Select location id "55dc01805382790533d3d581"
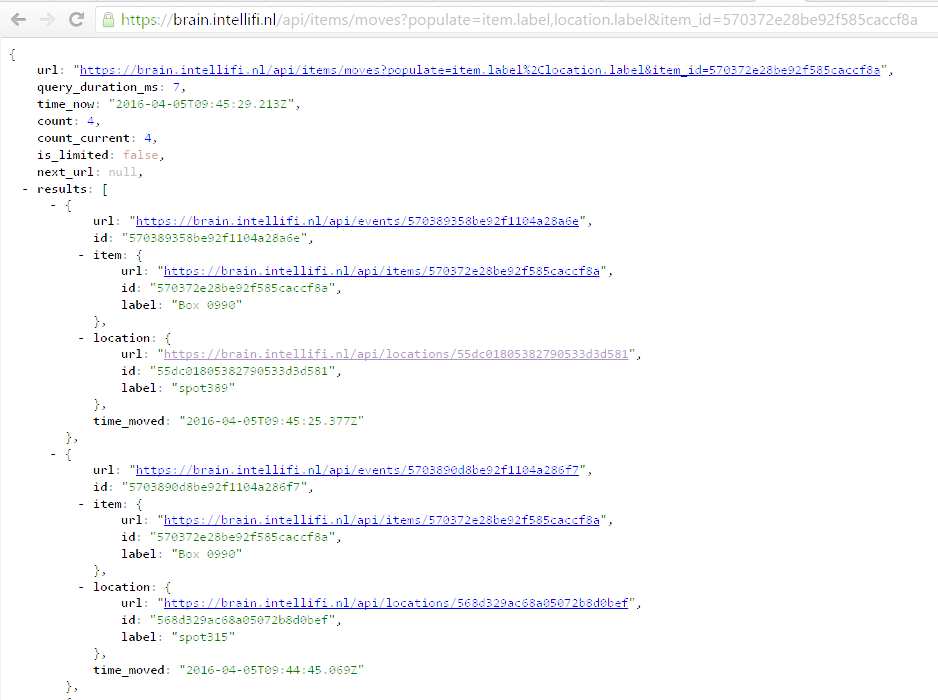This screenshot has width=938, height=700. point(242,371)
